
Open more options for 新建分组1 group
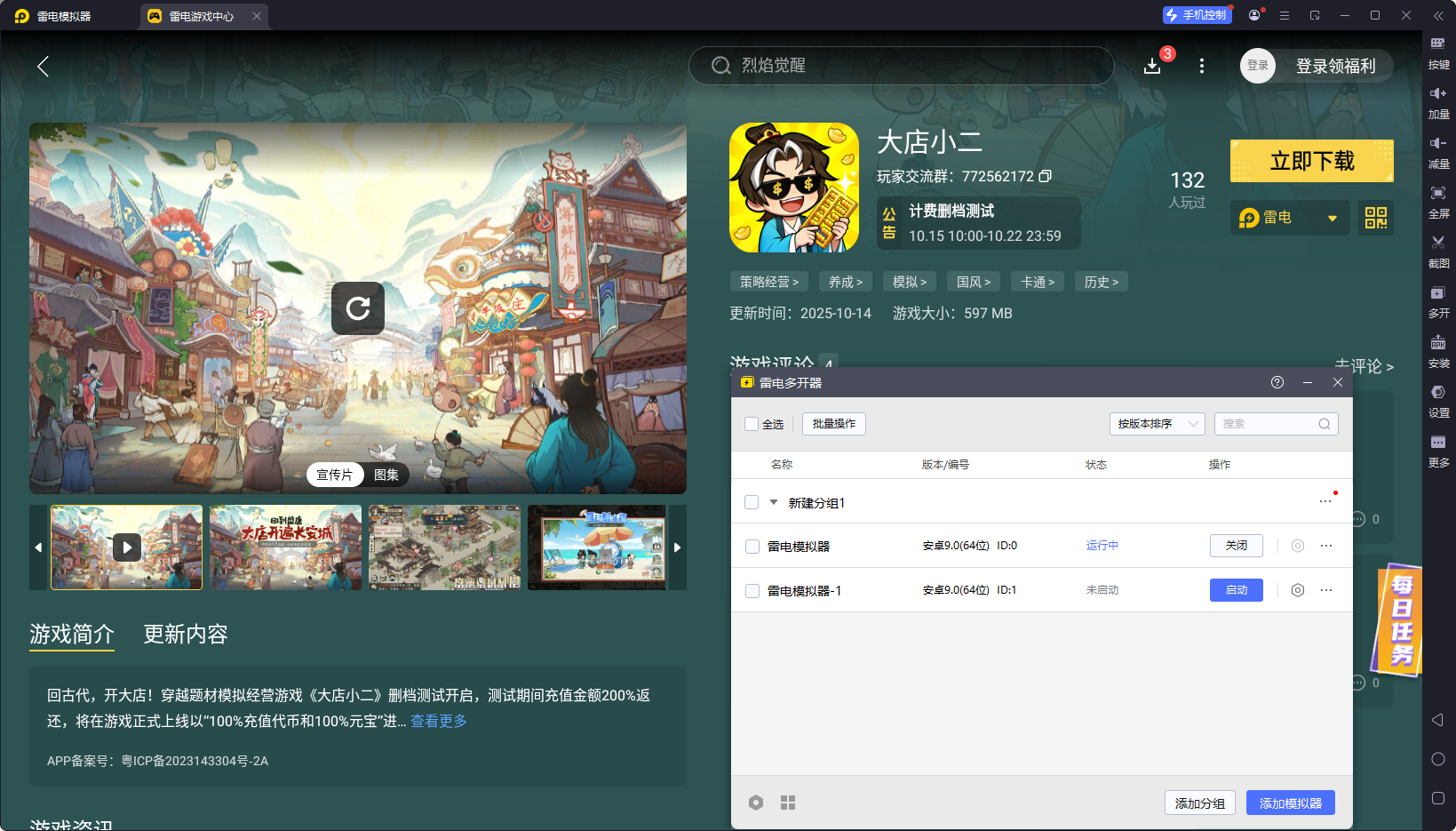pos(1325,501)
